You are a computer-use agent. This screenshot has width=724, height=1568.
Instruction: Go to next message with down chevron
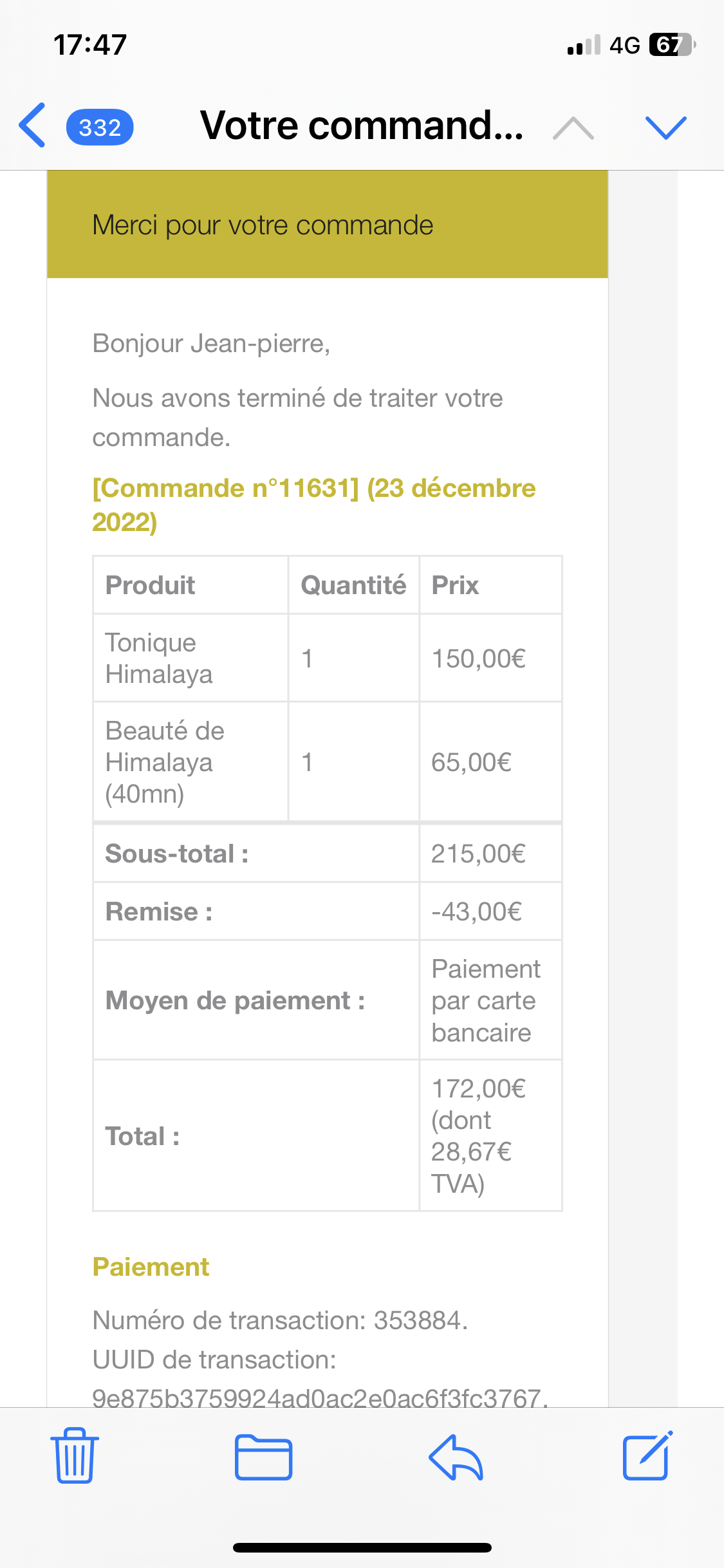666,127
